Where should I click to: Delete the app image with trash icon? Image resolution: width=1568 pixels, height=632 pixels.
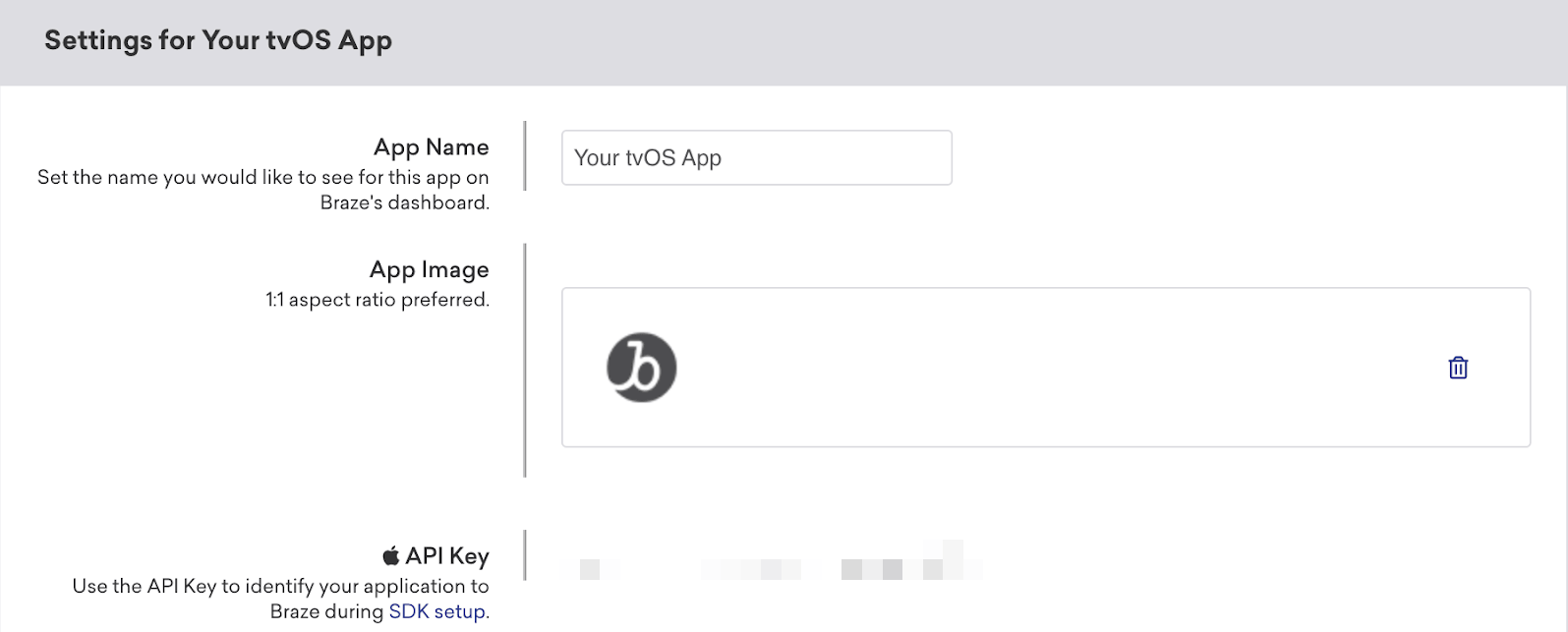click(x=1458, y=368)
